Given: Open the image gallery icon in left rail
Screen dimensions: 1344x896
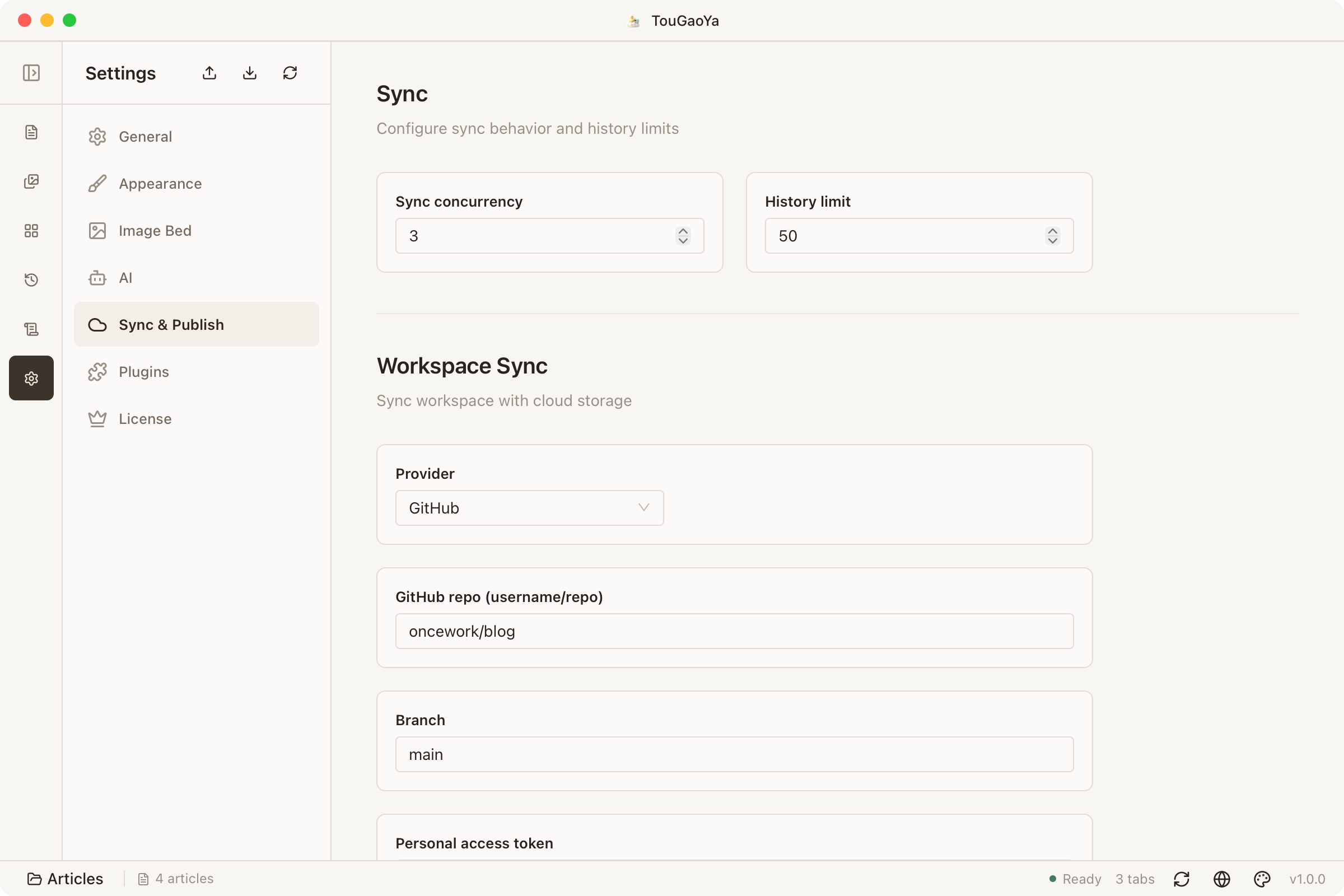Looking at the screenshot, I should click(31, 181).
